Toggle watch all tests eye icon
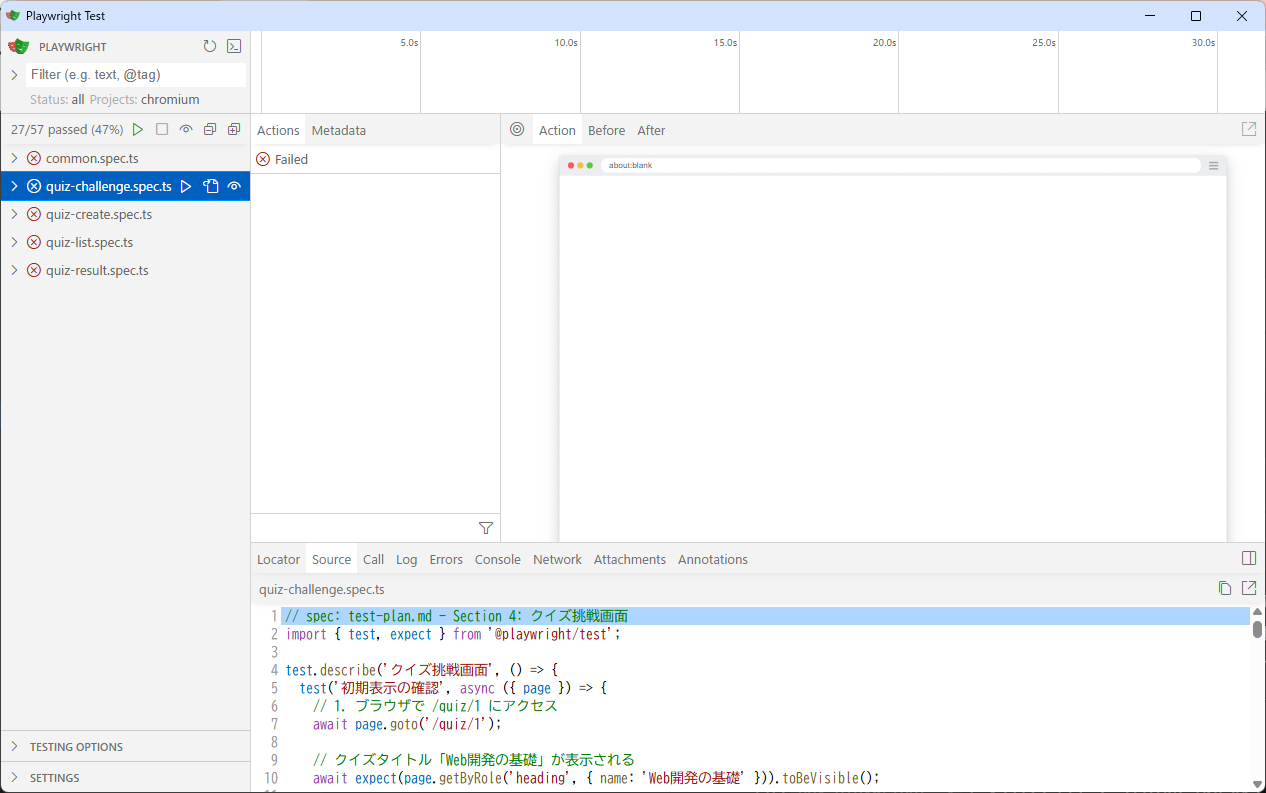Screen dimensions: 1266x793 coord(186,130)
